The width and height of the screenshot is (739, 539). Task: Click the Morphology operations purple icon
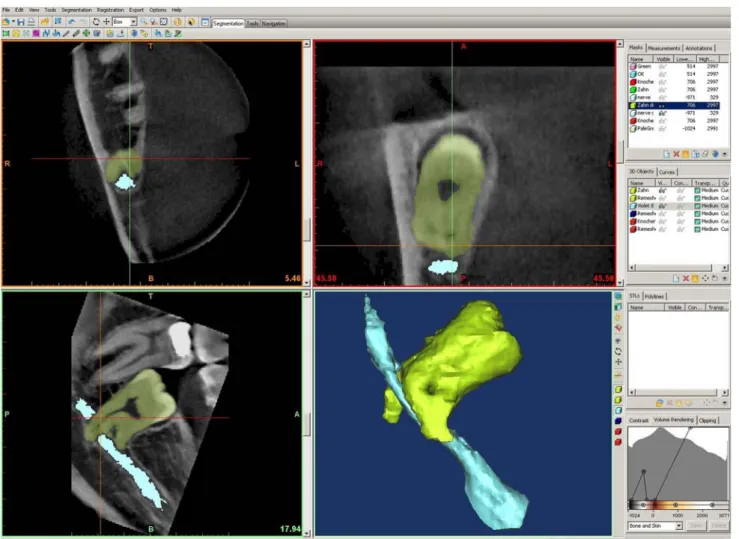[36, 33]
